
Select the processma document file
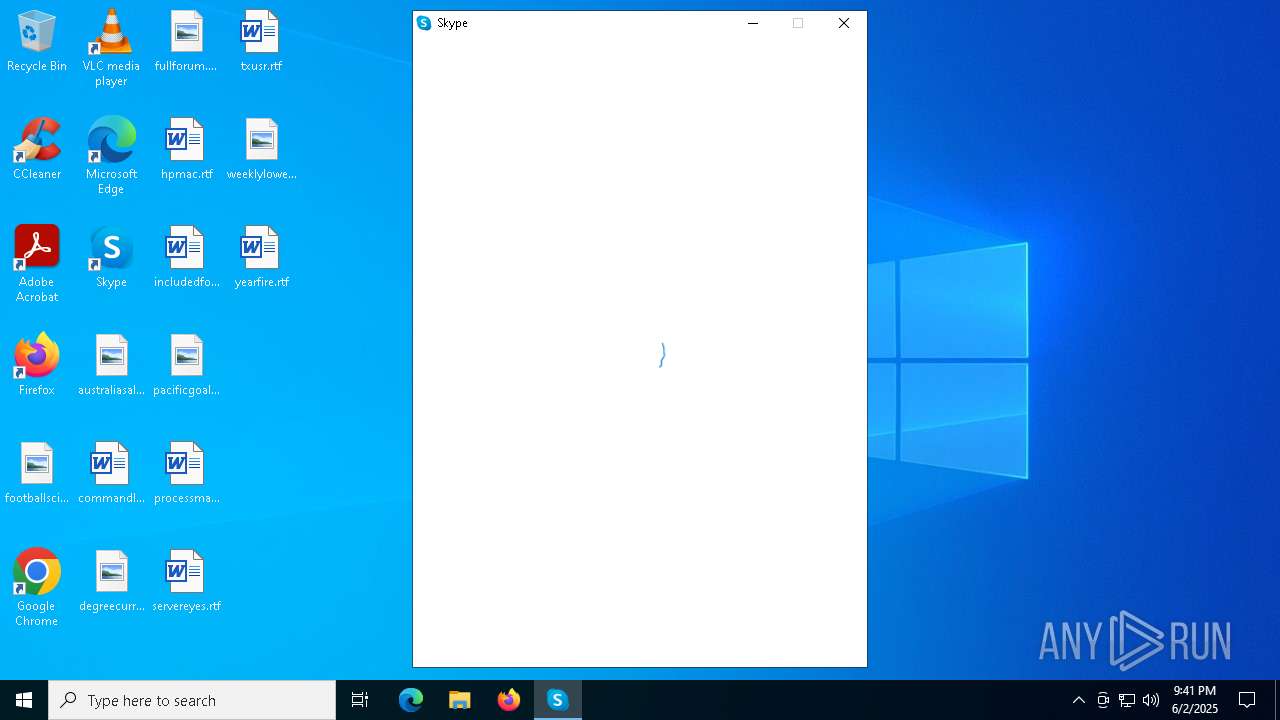click(x=186, y=474)
